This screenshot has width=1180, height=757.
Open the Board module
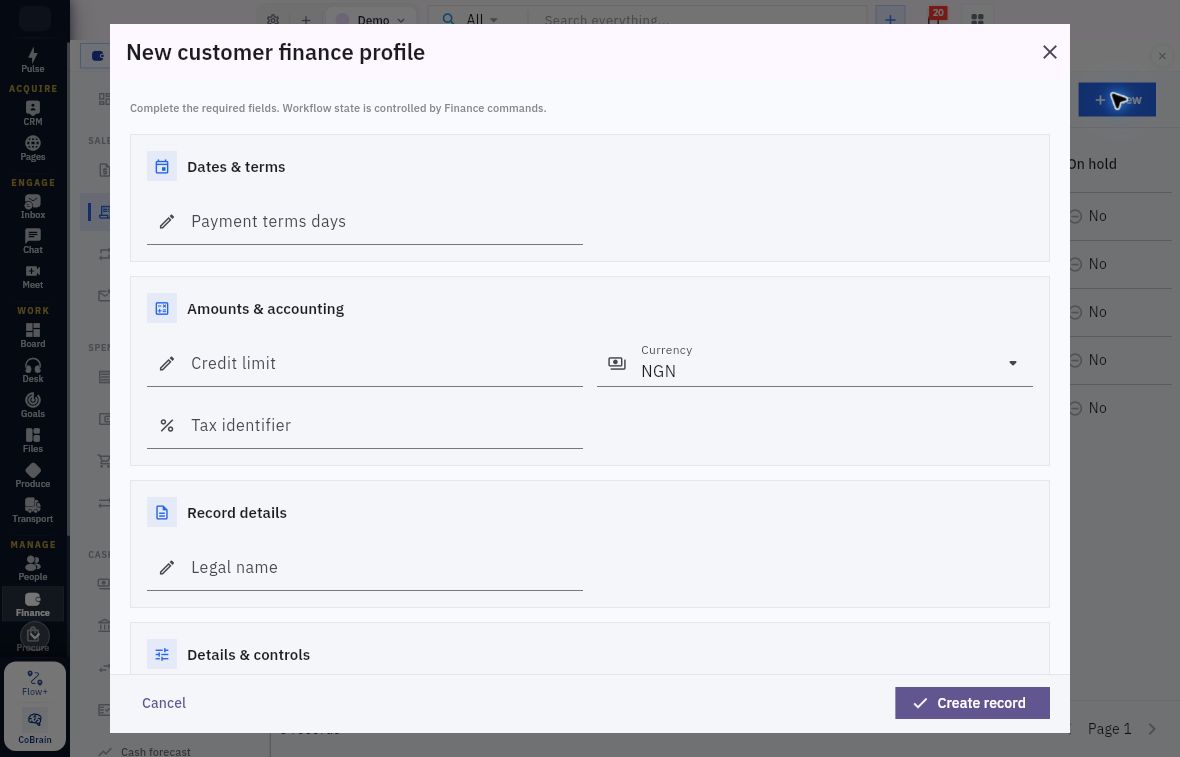32,335
